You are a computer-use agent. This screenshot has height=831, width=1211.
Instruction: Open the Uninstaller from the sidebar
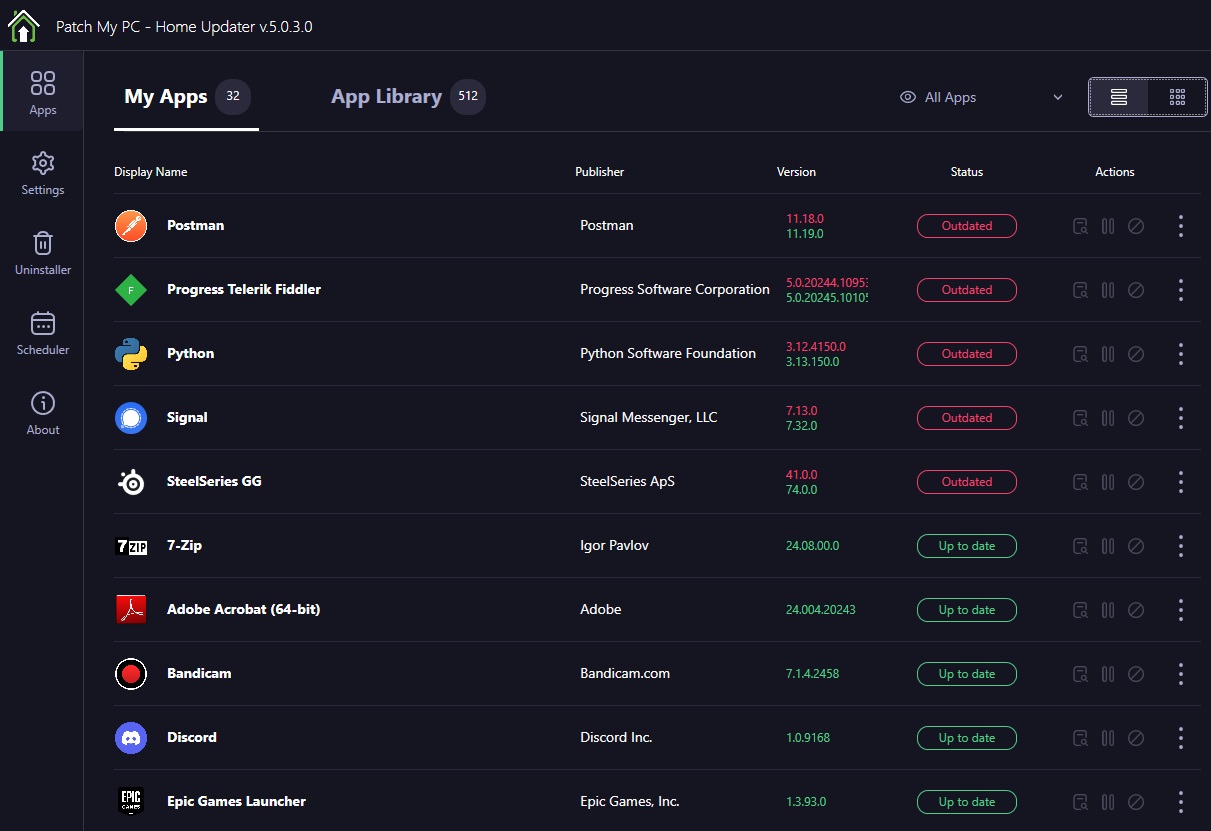(42, 252)
